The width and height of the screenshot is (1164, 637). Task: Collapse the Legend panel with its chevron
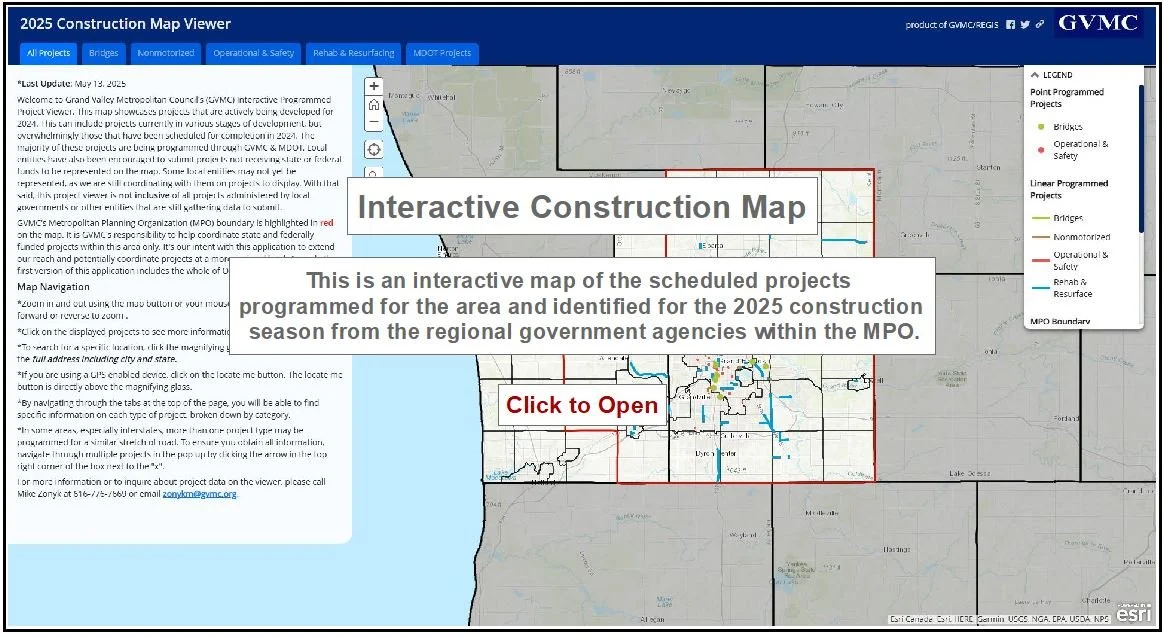(x=1035, y=75)
